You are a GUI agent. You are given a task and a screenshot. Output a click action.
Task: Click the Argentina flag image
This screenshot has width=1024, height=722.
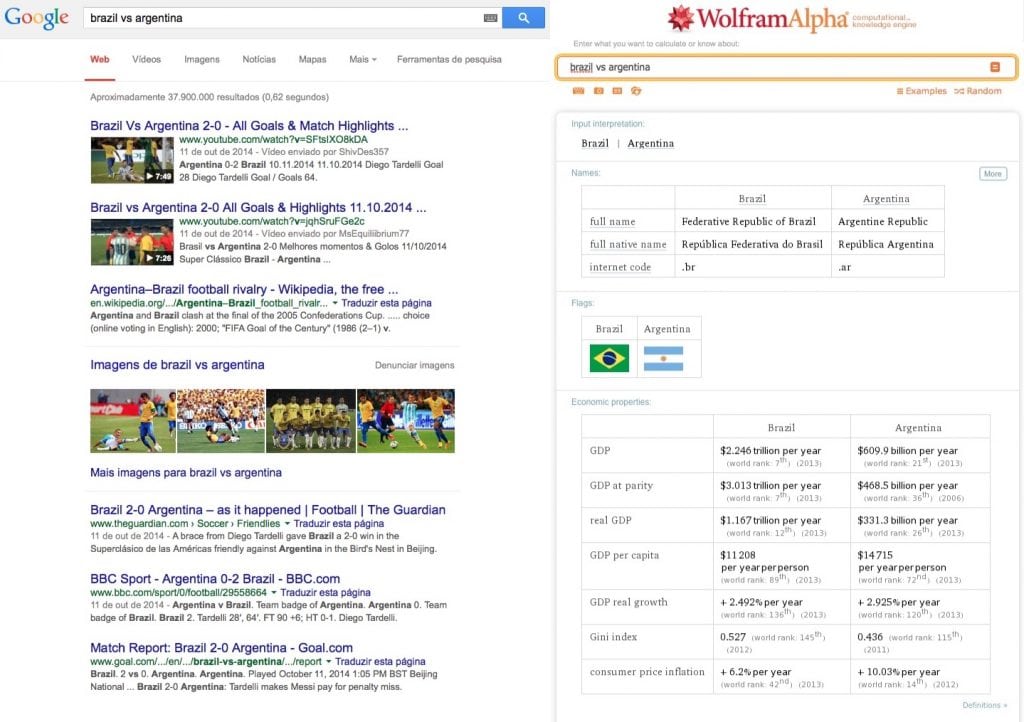[664, 358]
